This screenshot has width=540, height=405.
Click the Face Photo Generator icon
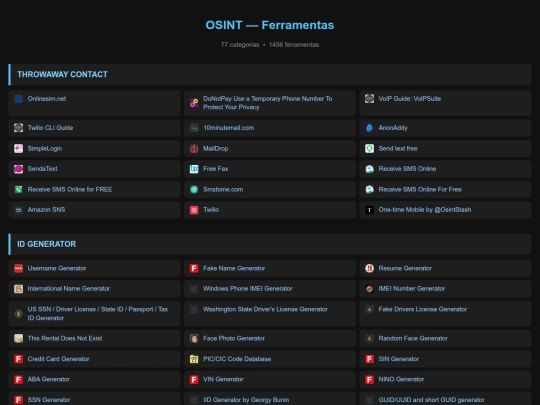pos(194,339)
